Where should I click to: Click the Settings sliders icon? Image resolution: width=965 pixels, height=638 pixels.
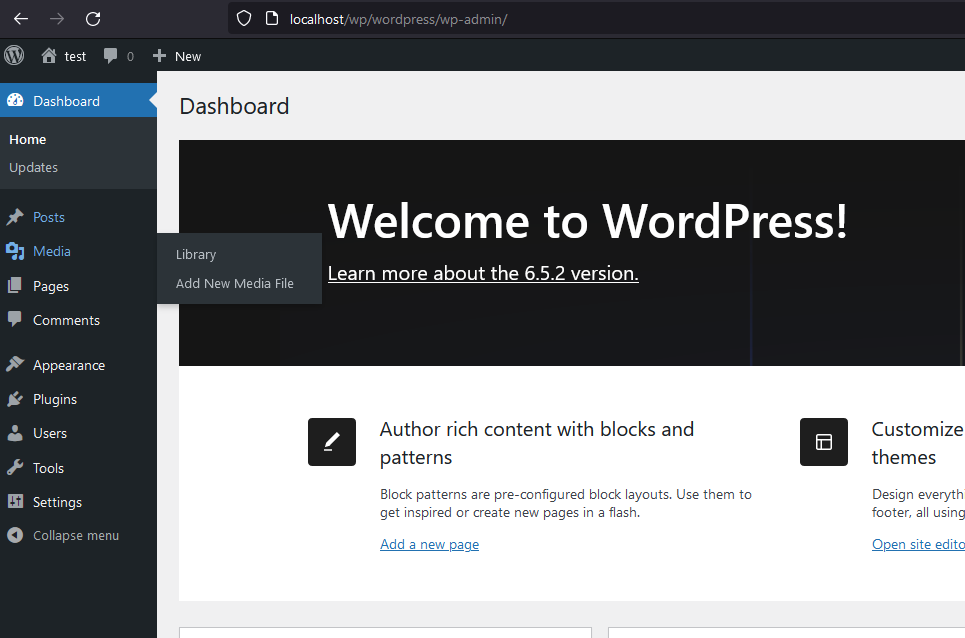[15, 501]
